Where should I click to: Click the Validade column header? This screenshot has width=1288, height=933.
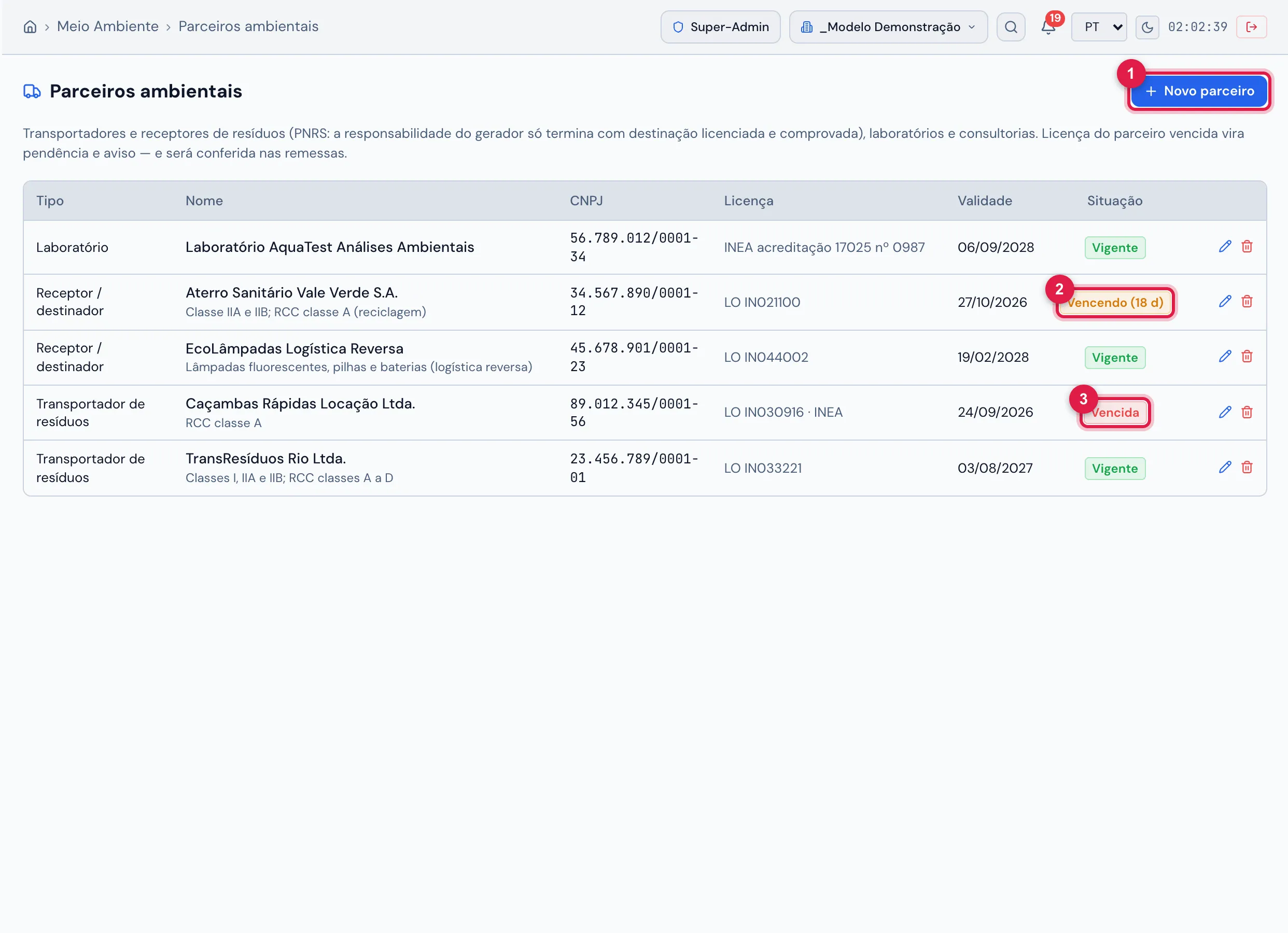[985, 201]
